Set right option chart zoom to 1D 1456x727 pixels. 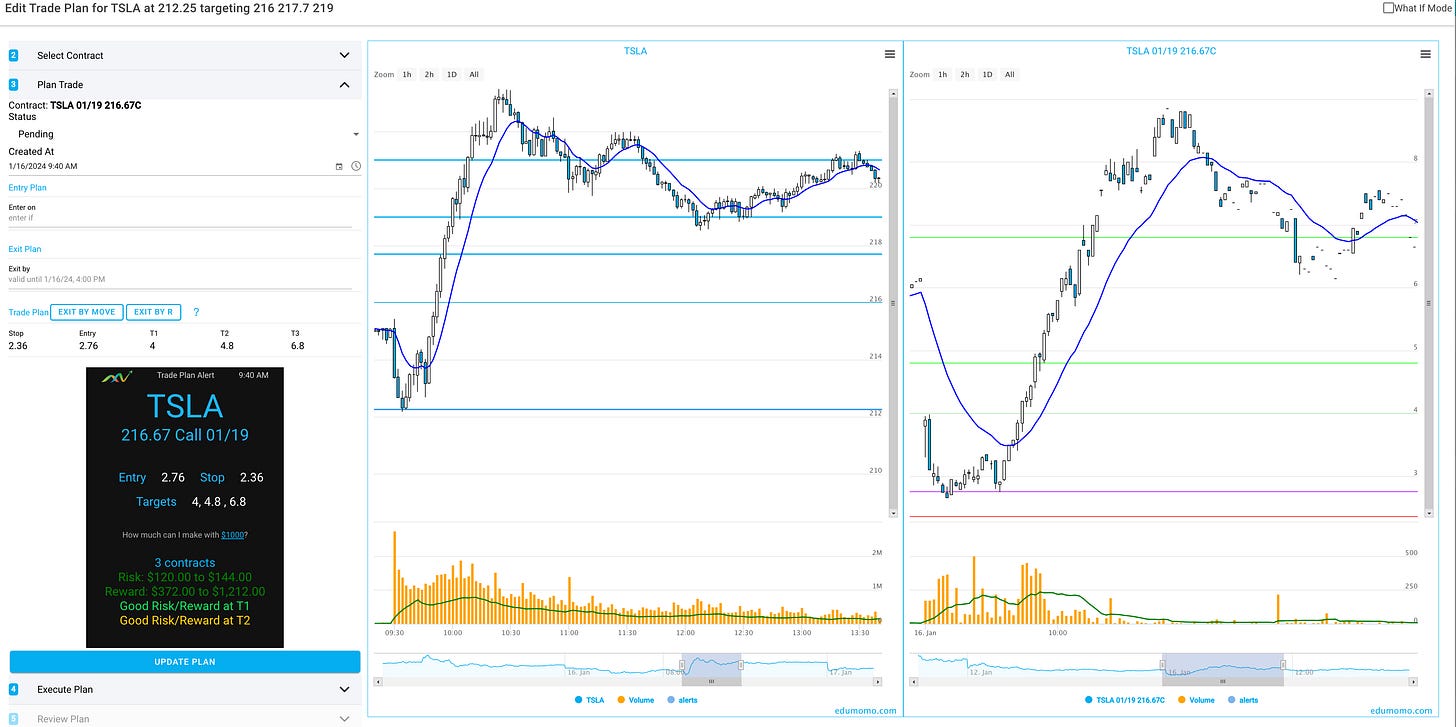tap(987, 74)
